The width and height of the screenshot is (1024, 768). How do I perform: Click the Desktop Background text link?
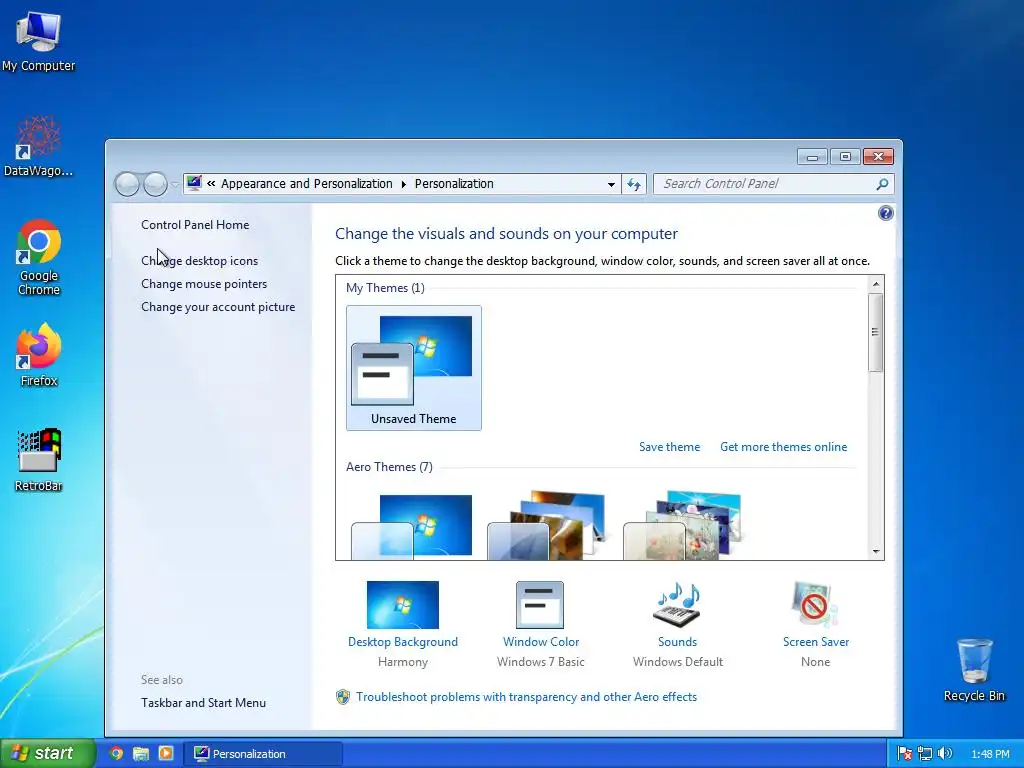coord(403,642)
